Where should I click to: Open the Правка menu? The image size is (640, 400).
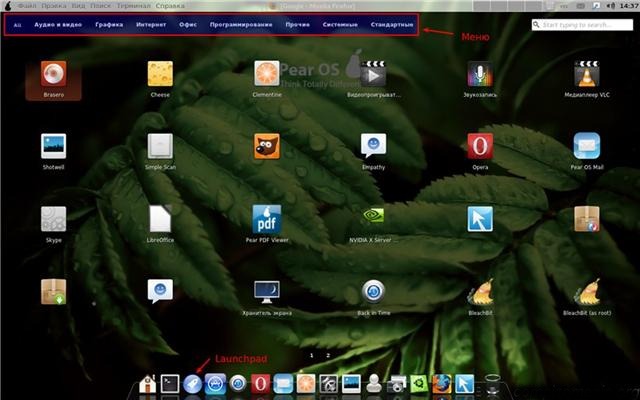(54, 6)
